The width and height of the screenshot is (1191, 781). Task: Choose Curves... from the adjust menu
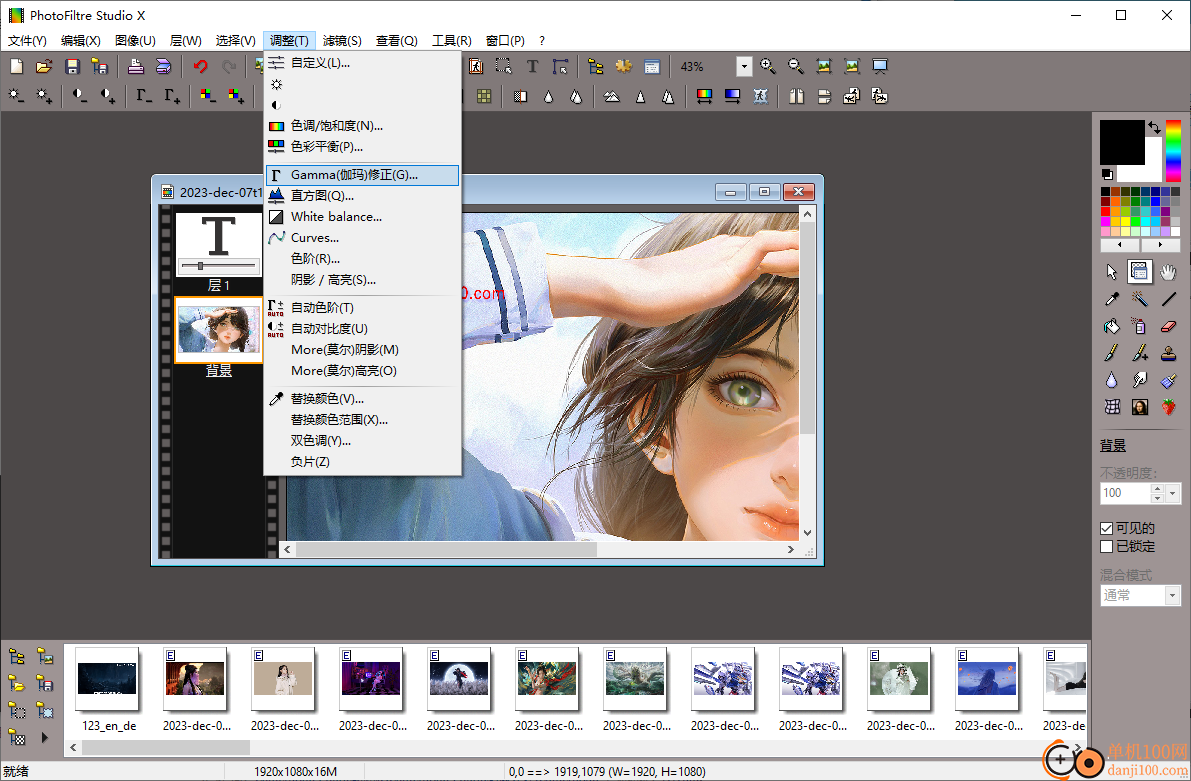pos(362,238)
